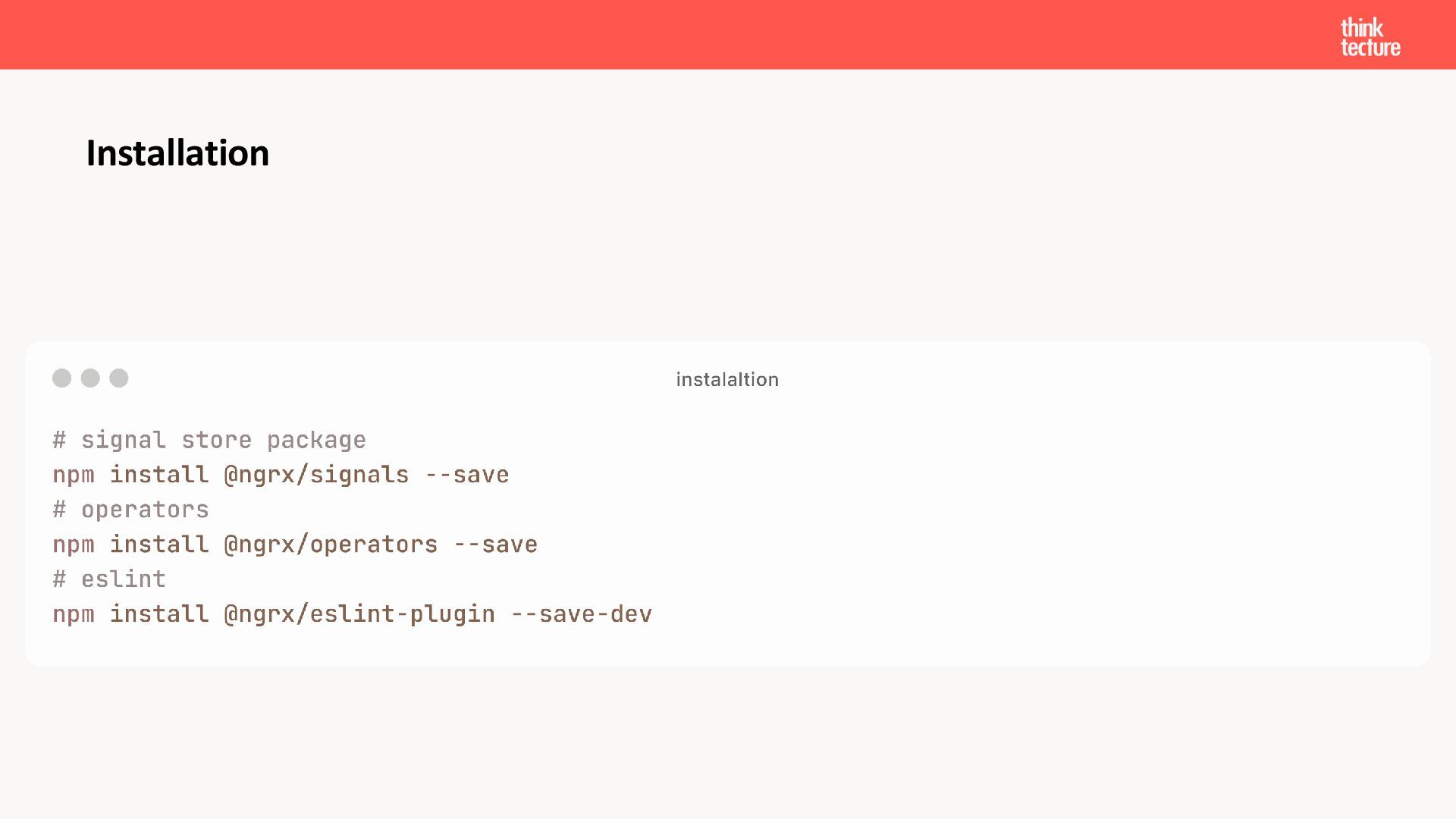Click the first gray dot of the code window

pos(61,378)
